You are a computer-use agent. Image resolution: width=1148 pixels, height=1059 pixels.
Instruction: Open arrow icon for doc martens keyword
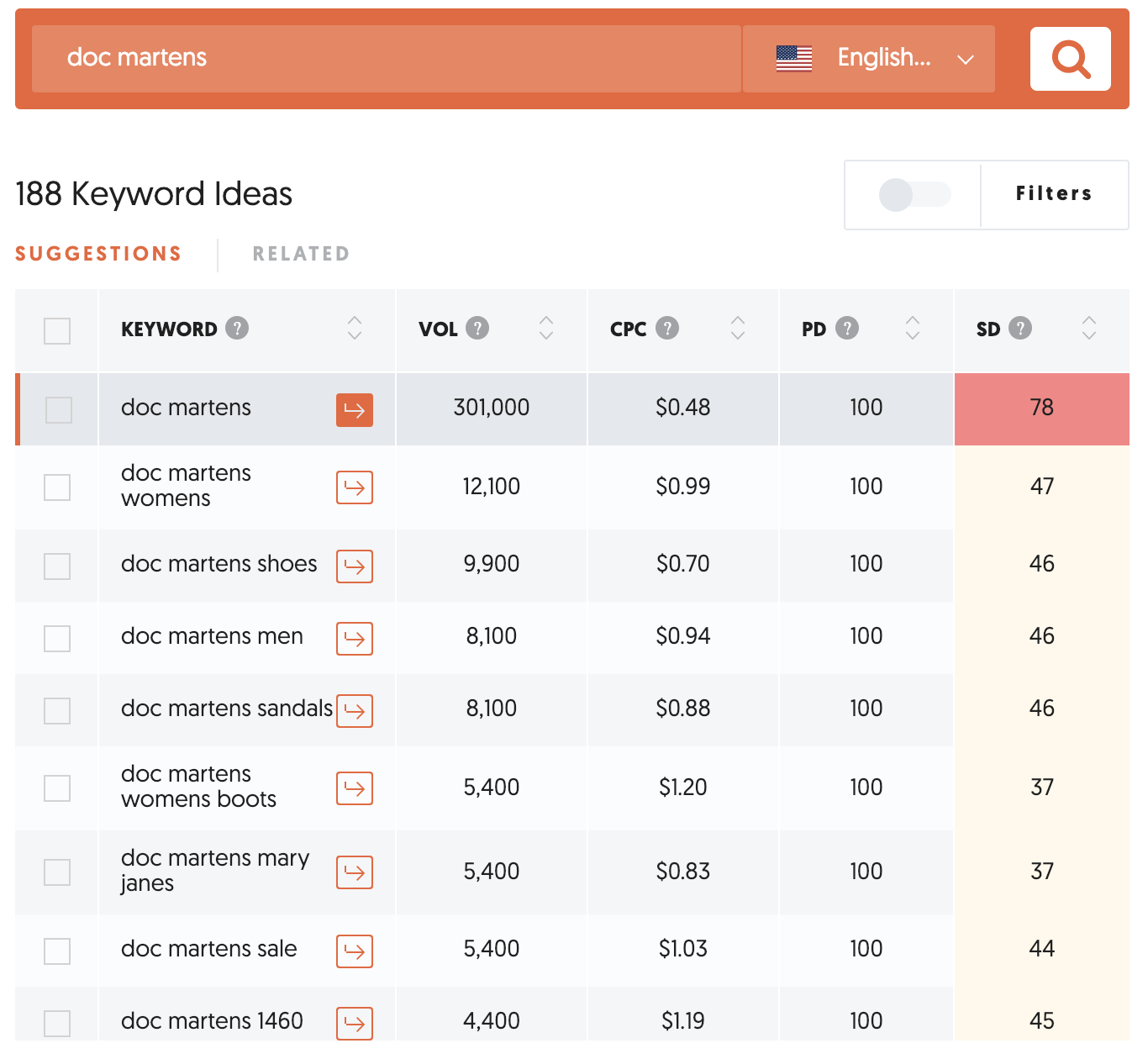(x=355, y=410)
